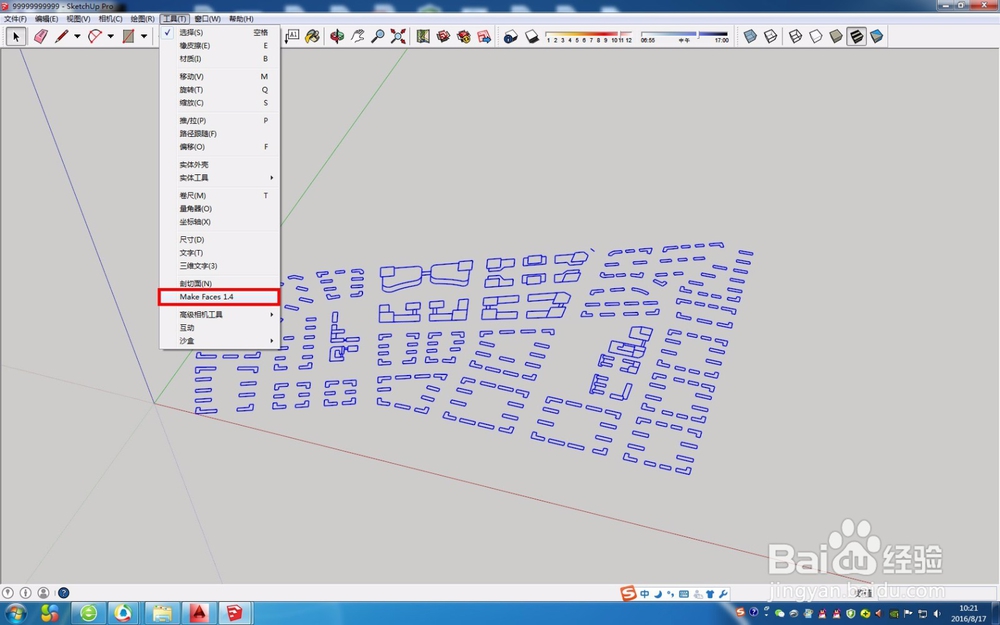Click the credits info status bar icon

[26, 592]
